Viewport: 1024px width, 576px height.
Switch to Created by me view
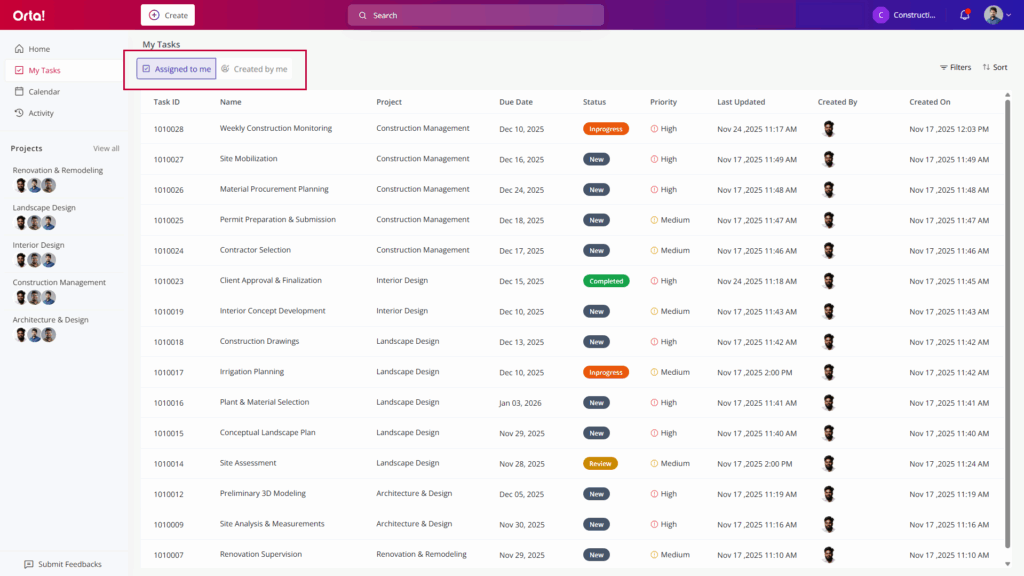tap(254, 69)
